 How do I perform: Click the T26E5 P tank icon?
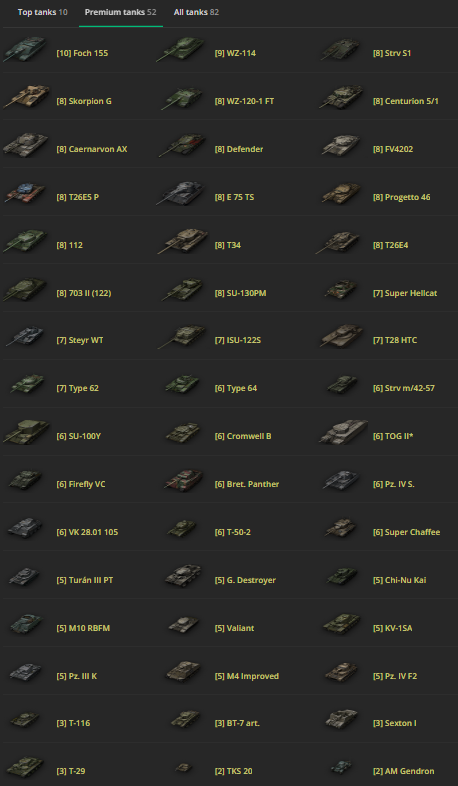(x=25, y=193)
